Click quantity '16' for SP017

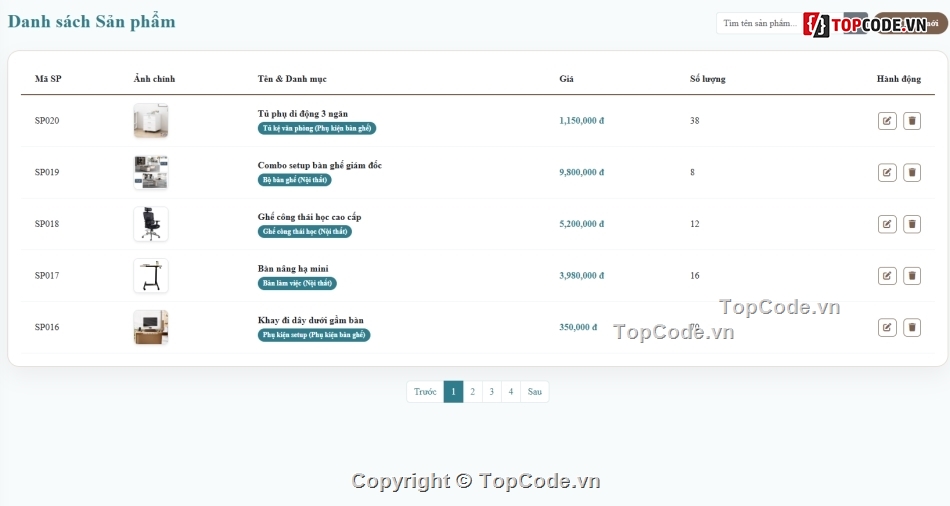tap(694, 275)
